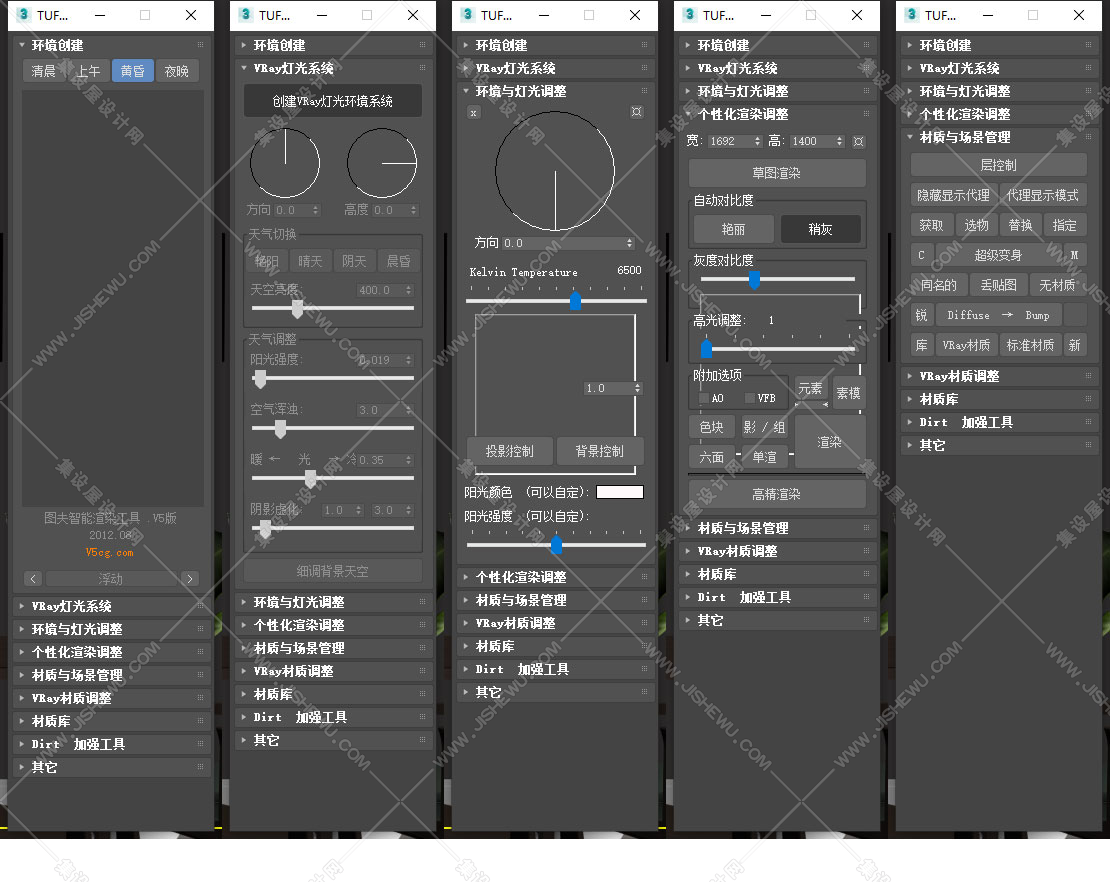Click the 素模 button
Screen dimensions: 1110x882
[x=848, y=393]
